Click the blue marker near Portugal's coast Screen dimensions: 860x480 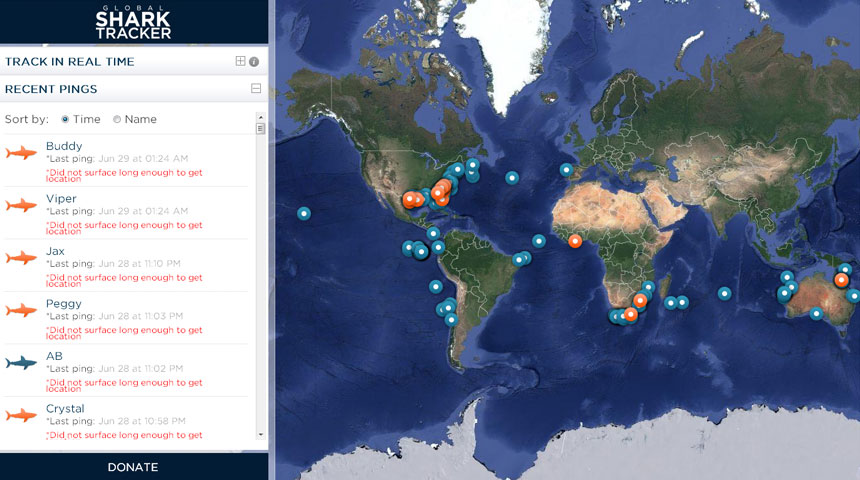566,169
